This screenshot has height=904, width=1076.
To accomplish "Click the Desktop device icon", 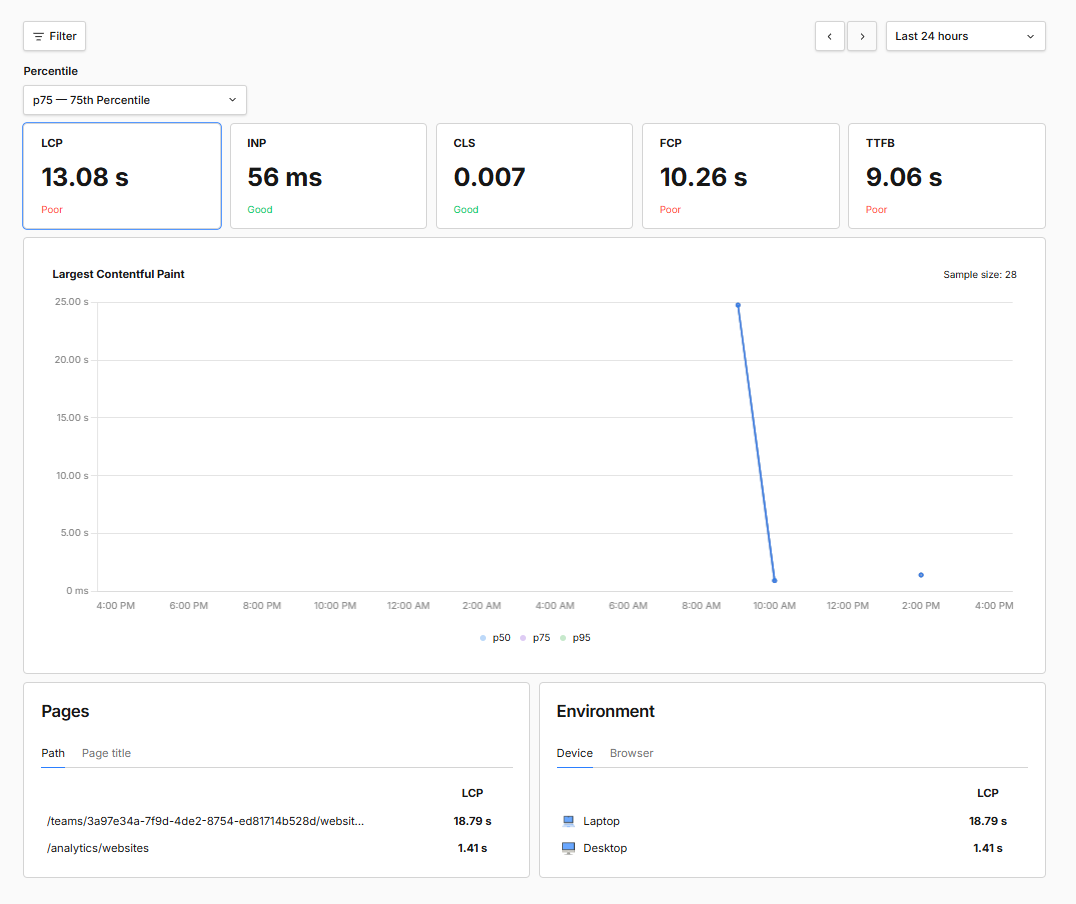I will pos(569,848).
